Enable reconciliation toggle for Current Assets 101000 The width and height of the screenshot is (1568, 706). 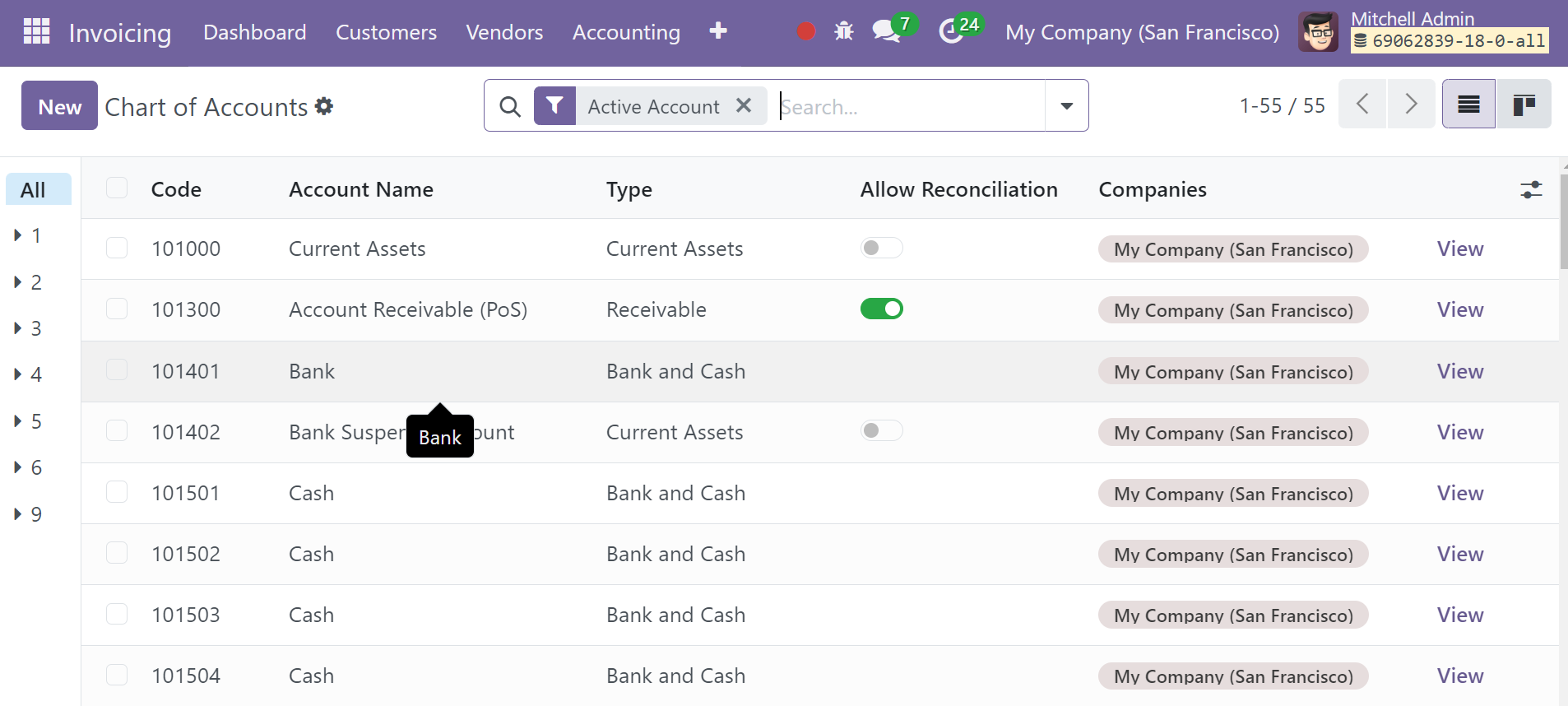pyautogui.click(x=882, y=248)
